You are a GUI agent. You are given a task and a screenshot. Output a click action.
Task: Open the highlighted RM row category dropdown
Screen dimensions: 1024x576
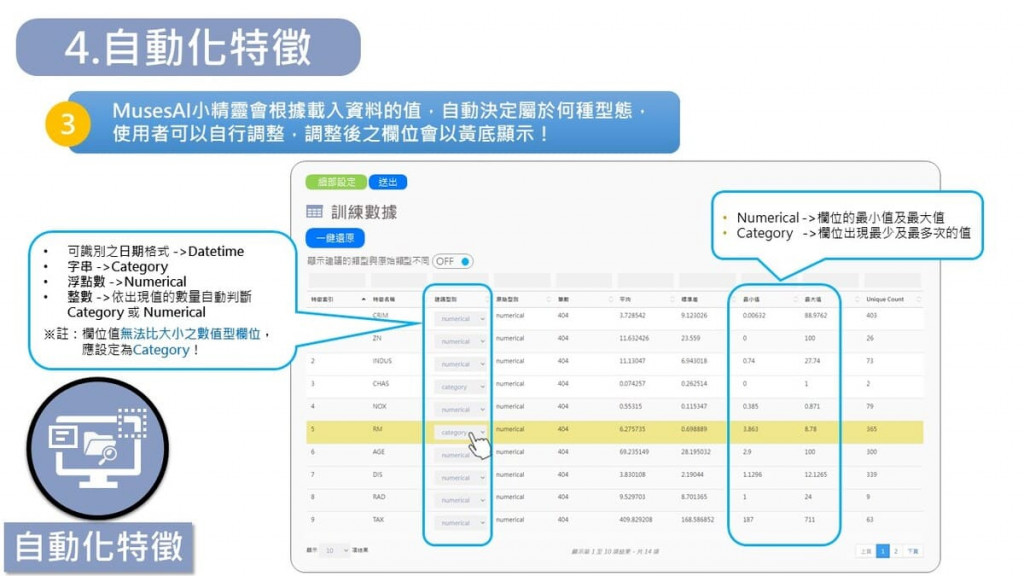click(460, 432)
